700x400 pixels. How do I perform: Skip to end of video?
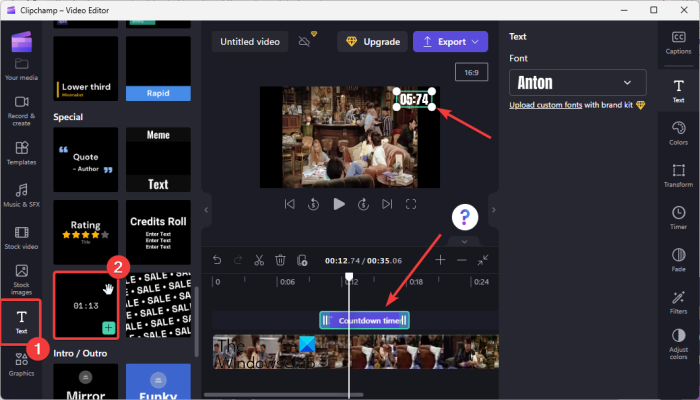[x=387, y=204]
